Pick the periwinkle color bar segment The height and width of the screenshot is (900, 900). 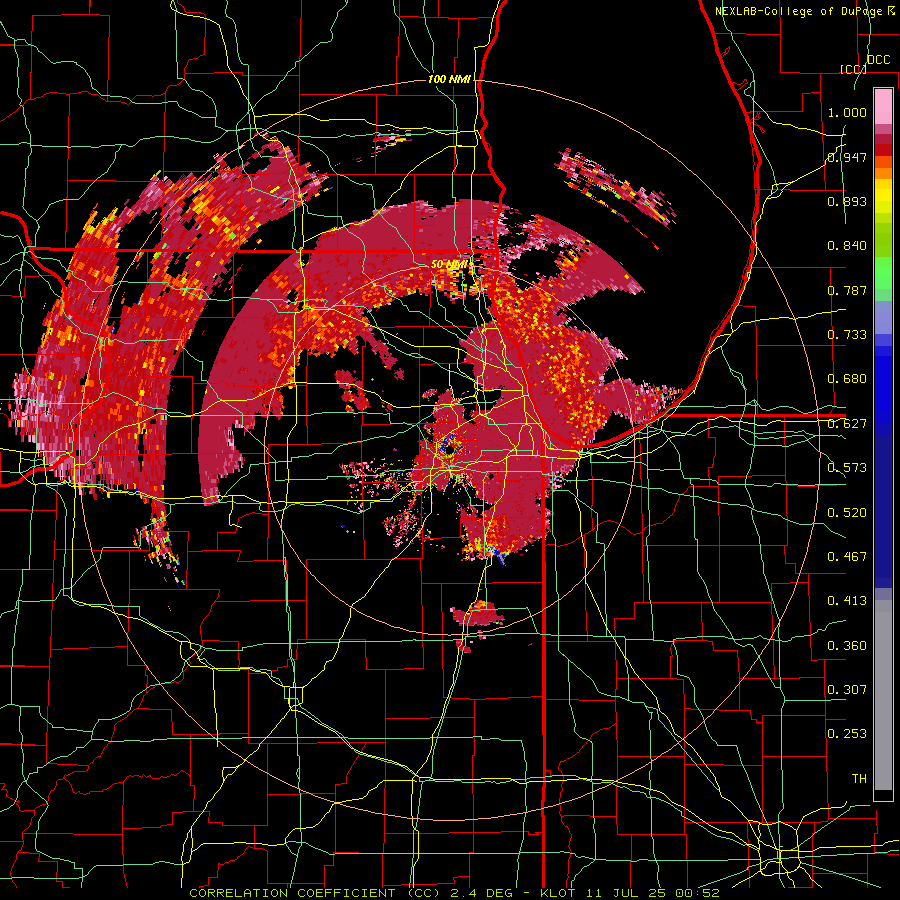883,317
